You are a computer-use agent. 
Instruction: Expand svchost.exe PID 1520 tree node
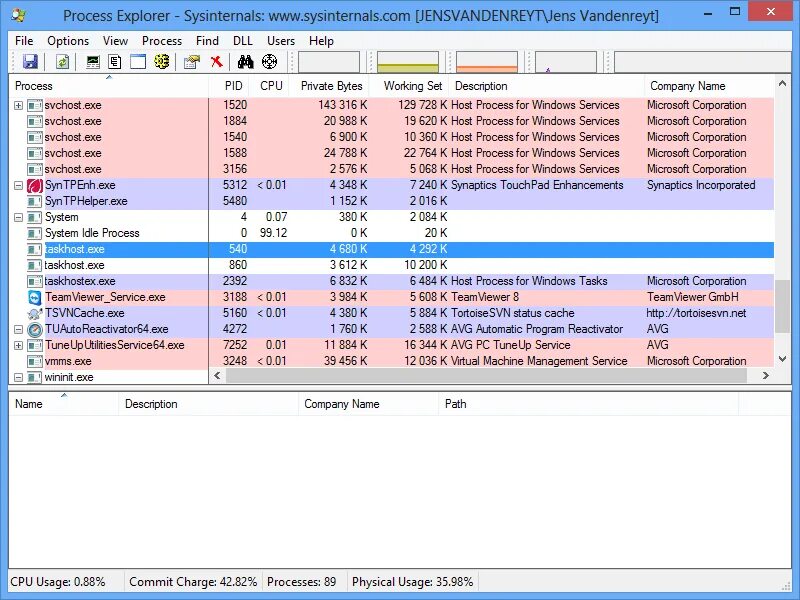coord(18,106)
